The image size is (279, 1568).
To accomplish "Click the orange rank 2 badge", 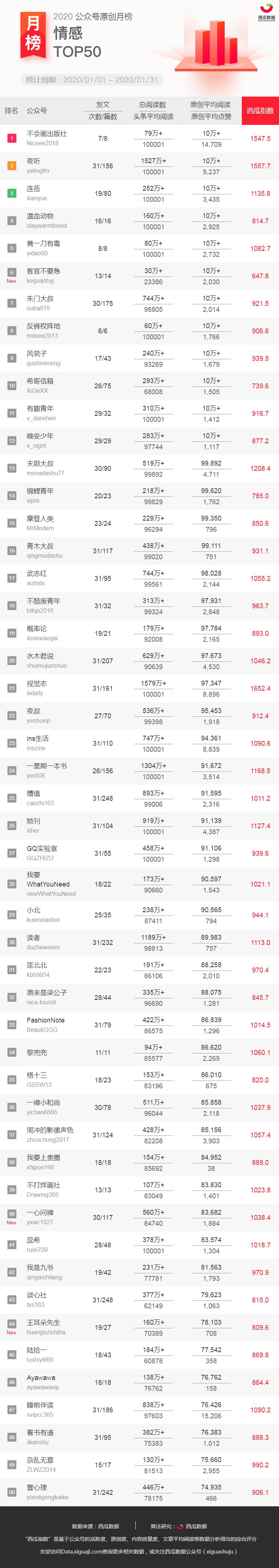I will click(x=12, y=166).
